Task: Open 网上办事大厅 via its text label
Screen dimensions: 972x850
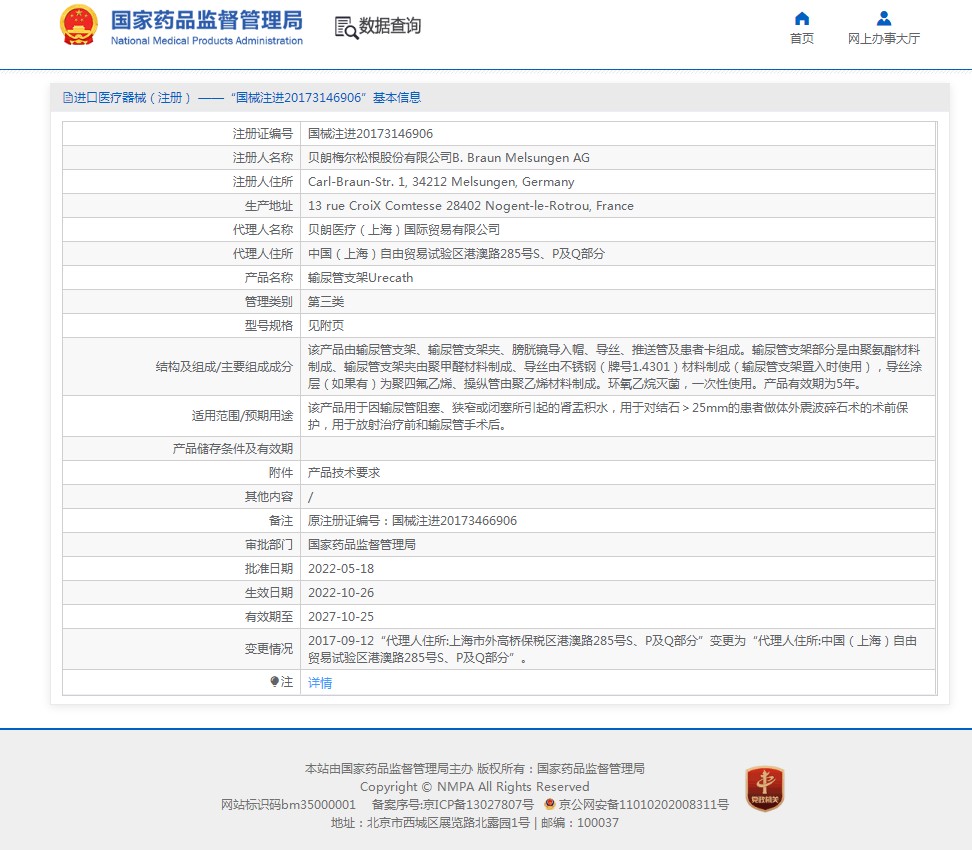Action: pyautogui.click(x=883, y=39)
